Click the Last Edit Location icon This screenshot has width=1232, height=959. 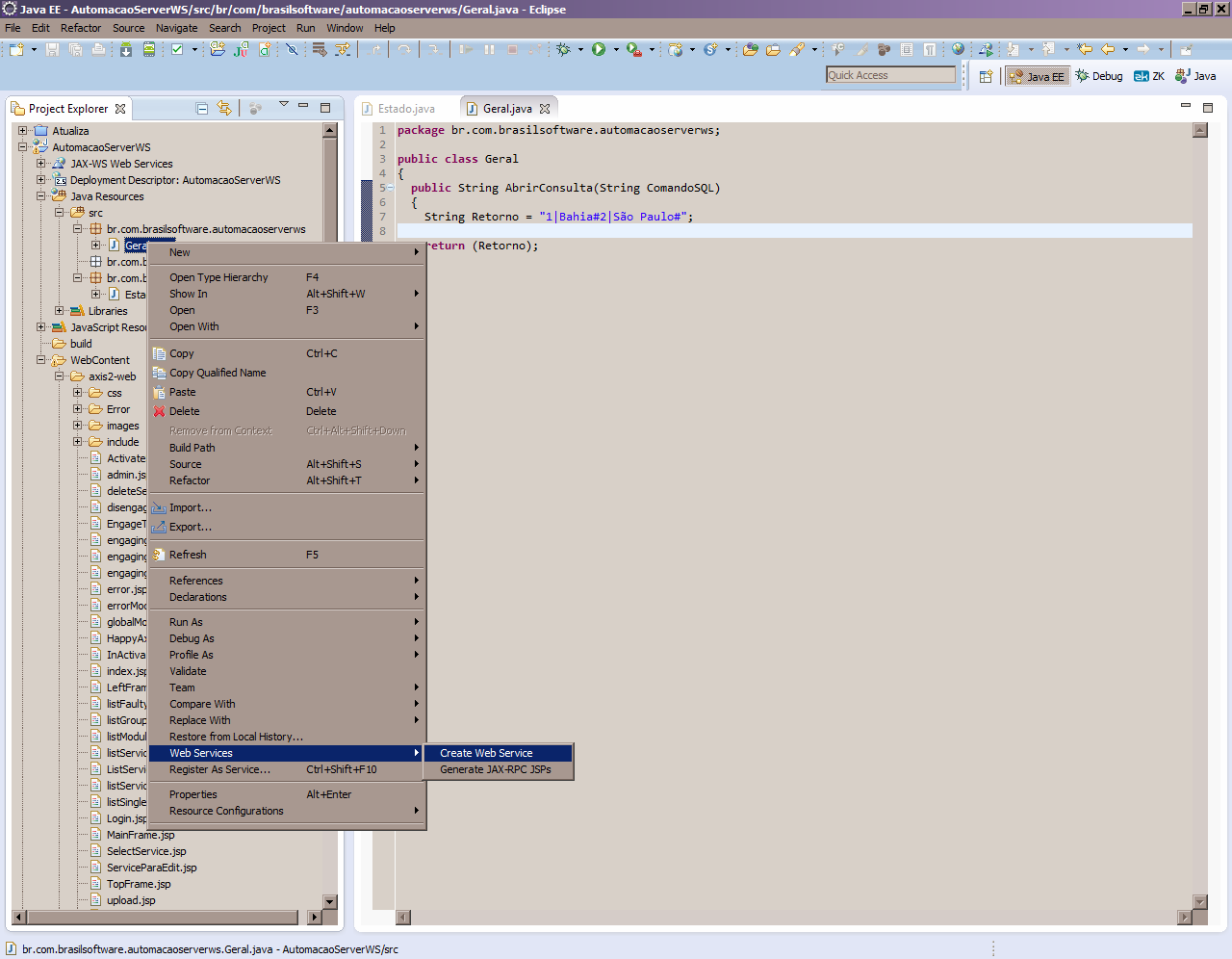point(1085,49)
